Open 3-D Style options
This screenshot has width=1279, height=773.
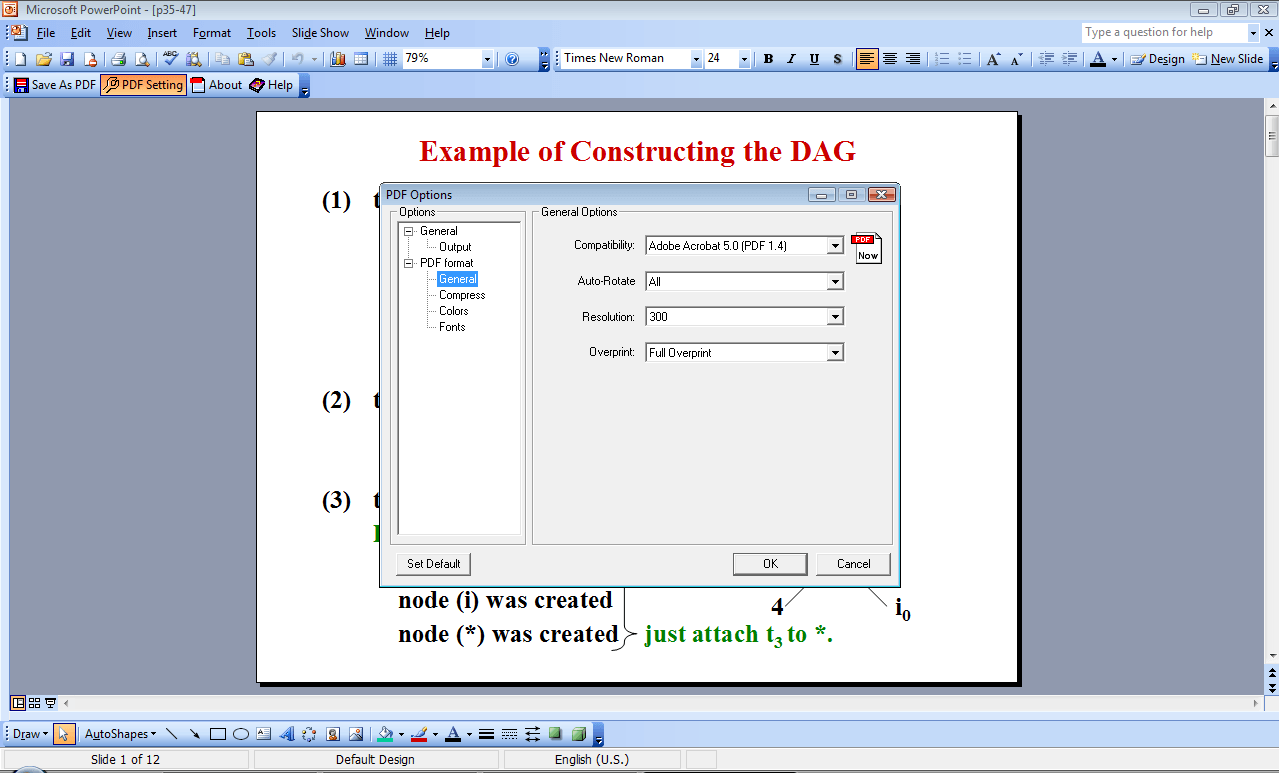(x=579, y=734)
